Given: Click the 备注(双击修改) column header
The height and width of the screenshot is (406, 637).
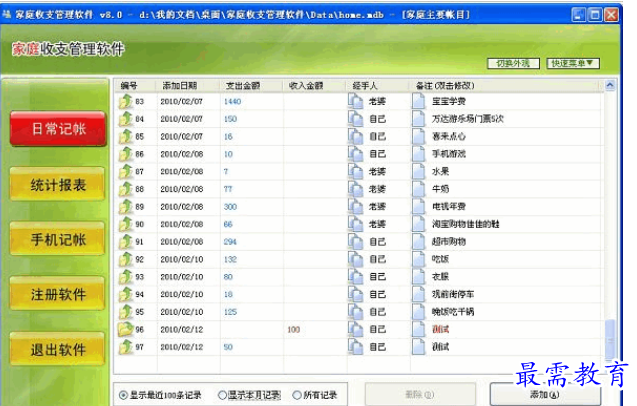Looking at the screenshot, I should click(505, 85).
